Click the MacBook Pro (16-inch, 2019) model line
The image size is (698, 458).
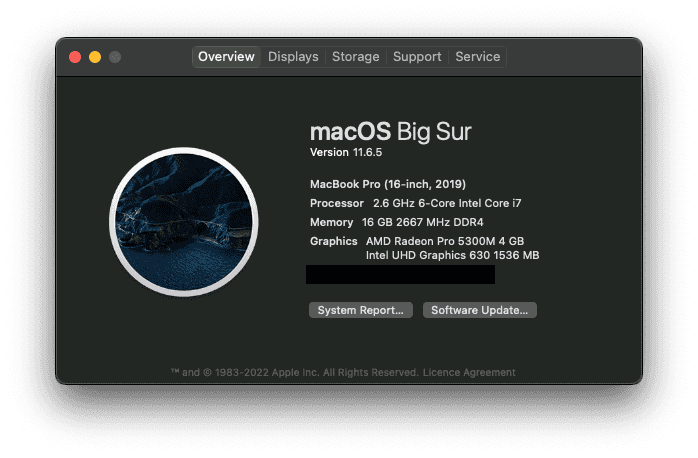click(388, 184)
